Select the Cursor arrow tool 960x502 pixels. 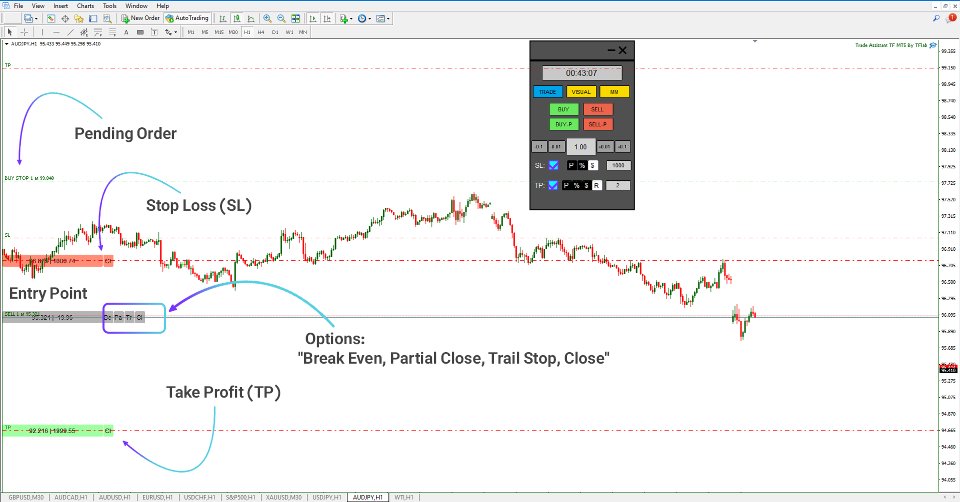(10, 32)
